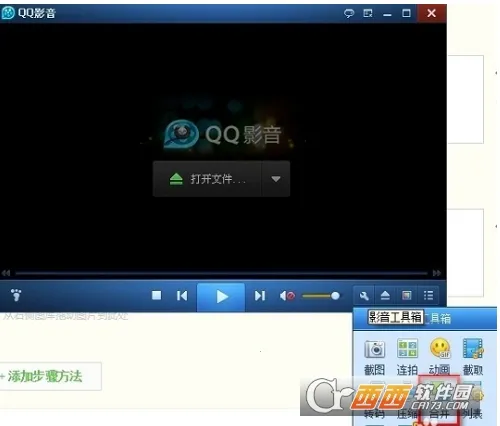Select the 连拍 burst capture tool

click(x=407, y=357)
